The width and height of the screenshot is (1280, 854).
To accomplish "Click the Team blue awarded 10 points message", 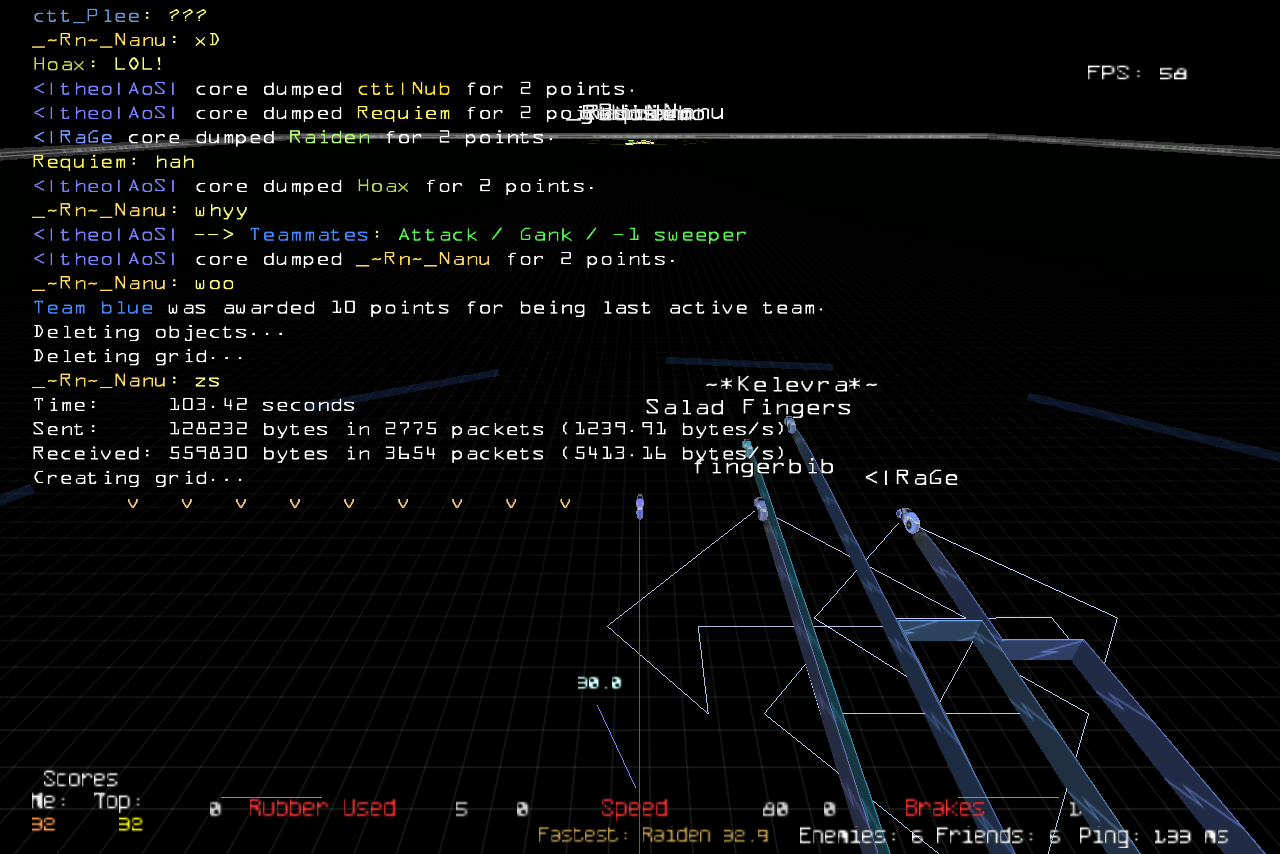I will coord(428,308).
